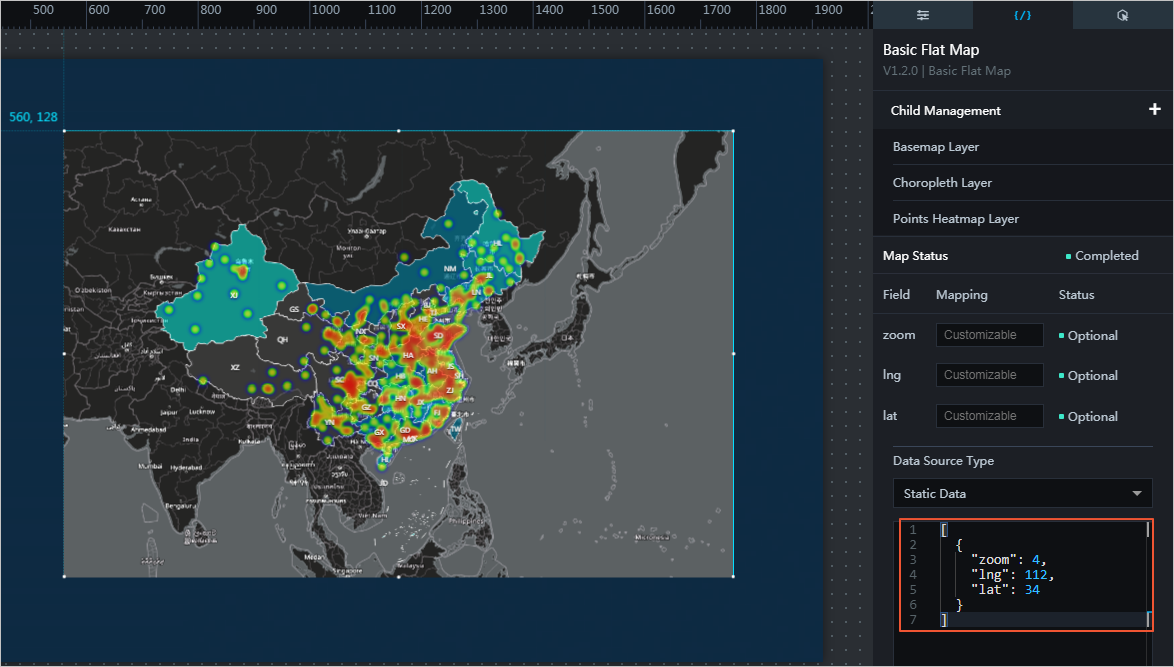The width and height of the screenshot is (1174, 667).
Task: Open the Points Heatmap Layer entry
Action: [x=955, y=219]
